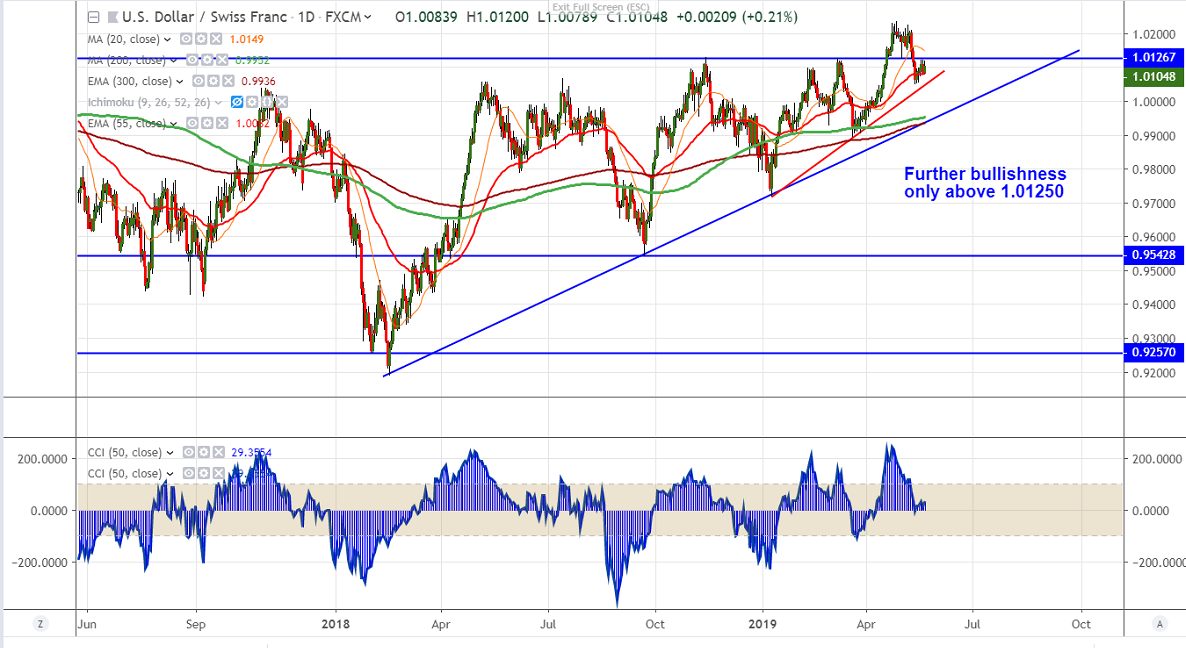The height and width of the screenshot is (648, 1186).
Task: Hide the MA (20, close) indicator
Action: (x=187, y=39)
